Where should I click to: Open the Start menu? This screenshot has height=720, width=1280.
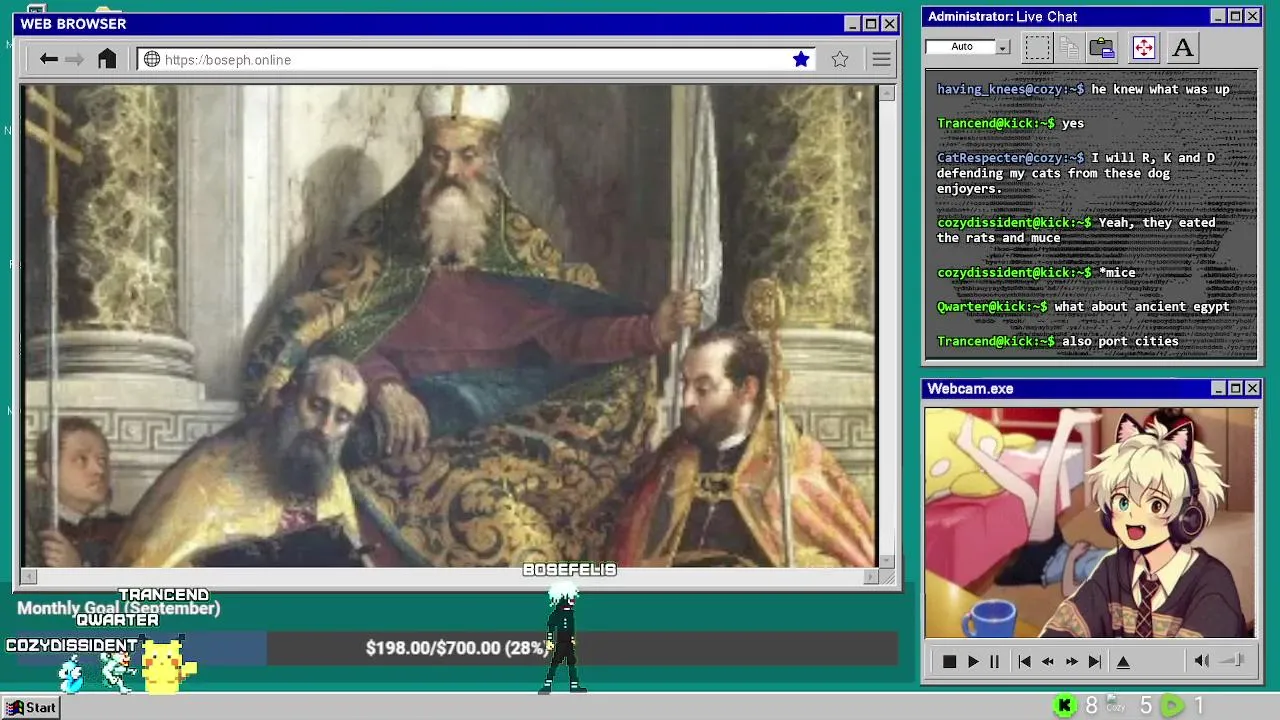click(x=31, y=707)
